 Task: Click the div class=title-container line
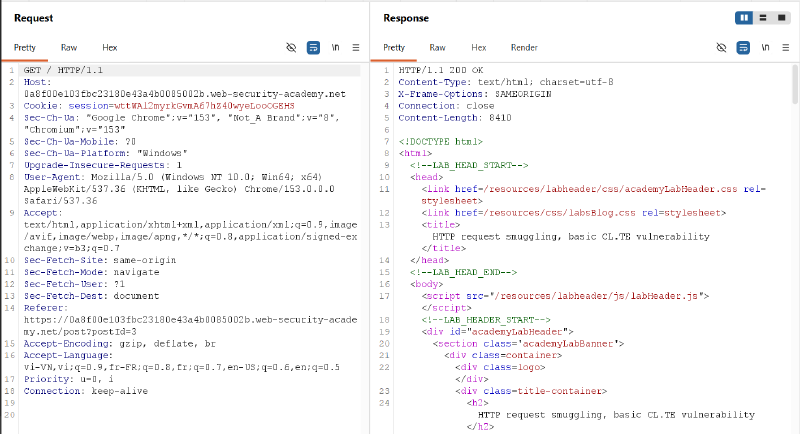point(531,391)
